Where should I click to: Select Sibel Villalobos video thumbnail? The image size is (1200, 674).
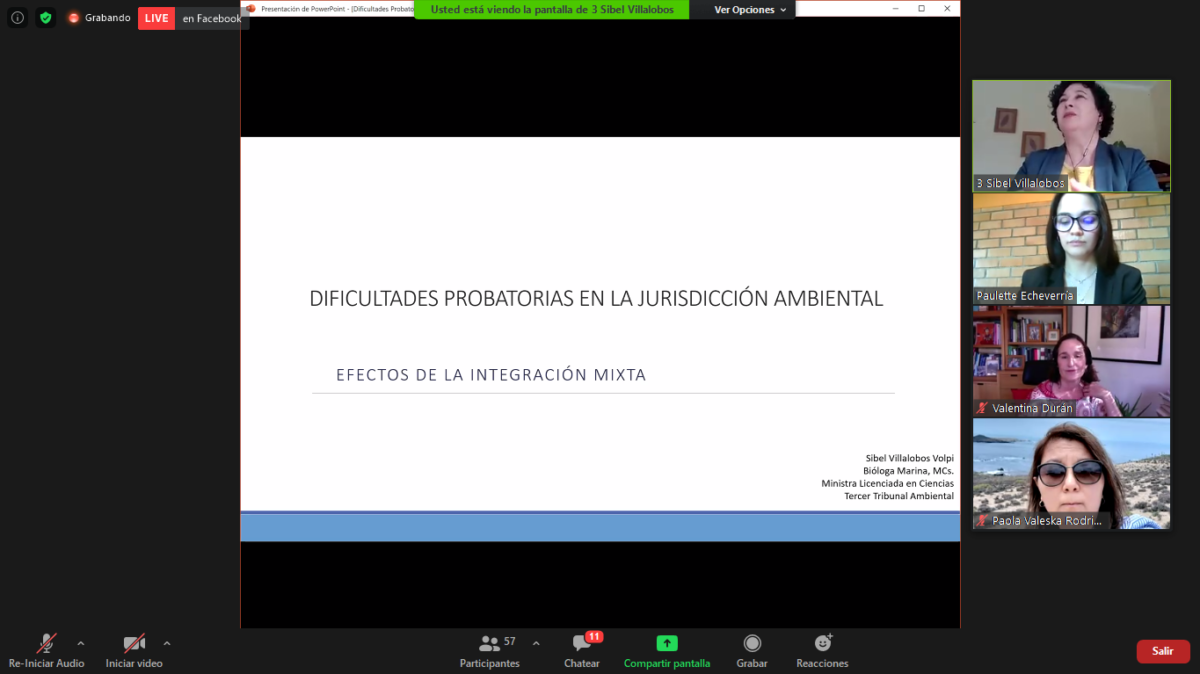pos(1071,135)
